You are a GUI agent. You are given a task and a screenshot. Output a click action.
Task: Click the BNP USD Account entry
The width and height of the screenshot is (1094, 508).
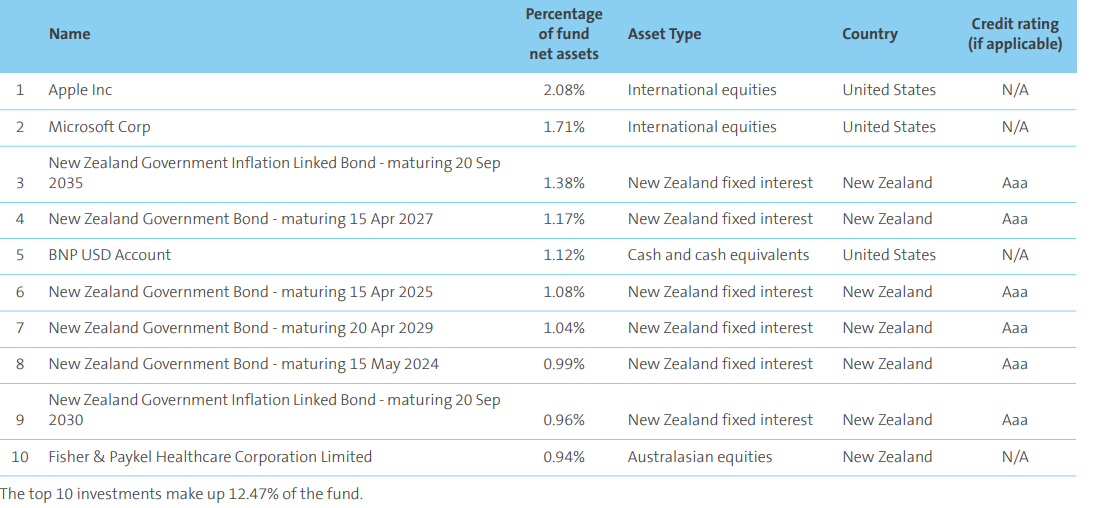pyautogui.click(x=109, y=255)
